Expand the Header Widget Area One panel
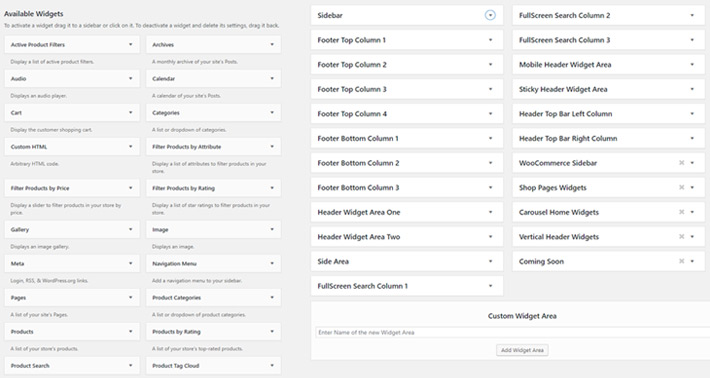The height and width of the screenshot is (378, 710). 490,212
